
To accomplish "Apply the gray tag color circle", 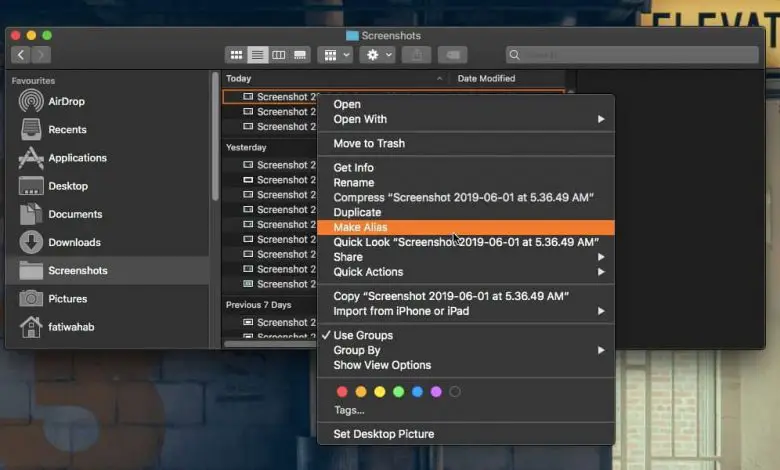I will pyautogui.click(x=455, y=392).
